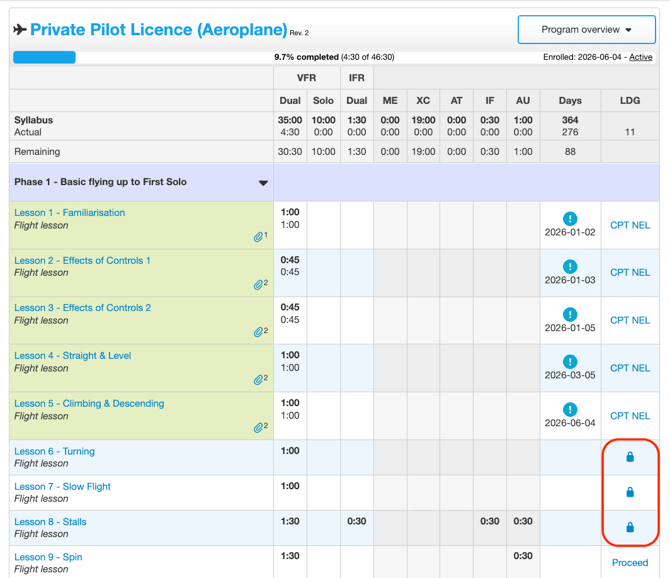Open Lesson 5 - Climbing & Descending
The width and height of the screenshot is (670, 578).
coord(89,404)
